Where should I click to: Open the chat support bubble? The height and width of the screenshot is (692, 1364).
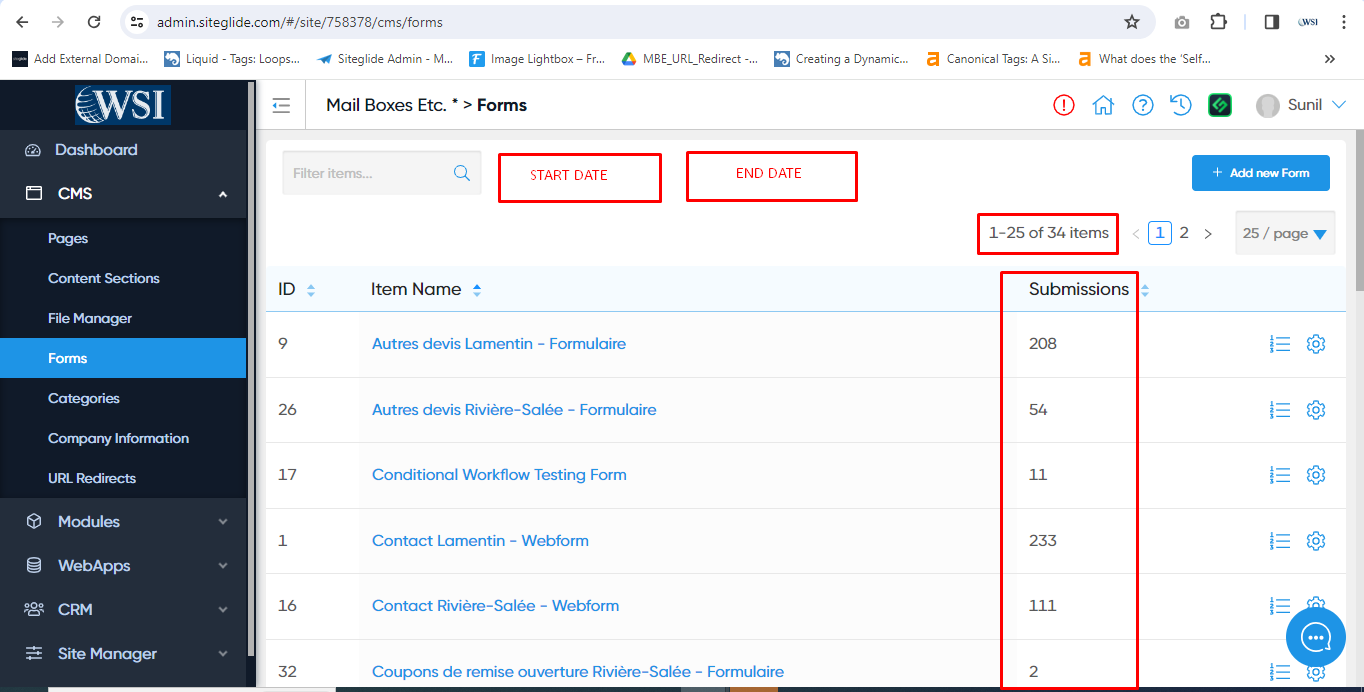click(1315, 636)
